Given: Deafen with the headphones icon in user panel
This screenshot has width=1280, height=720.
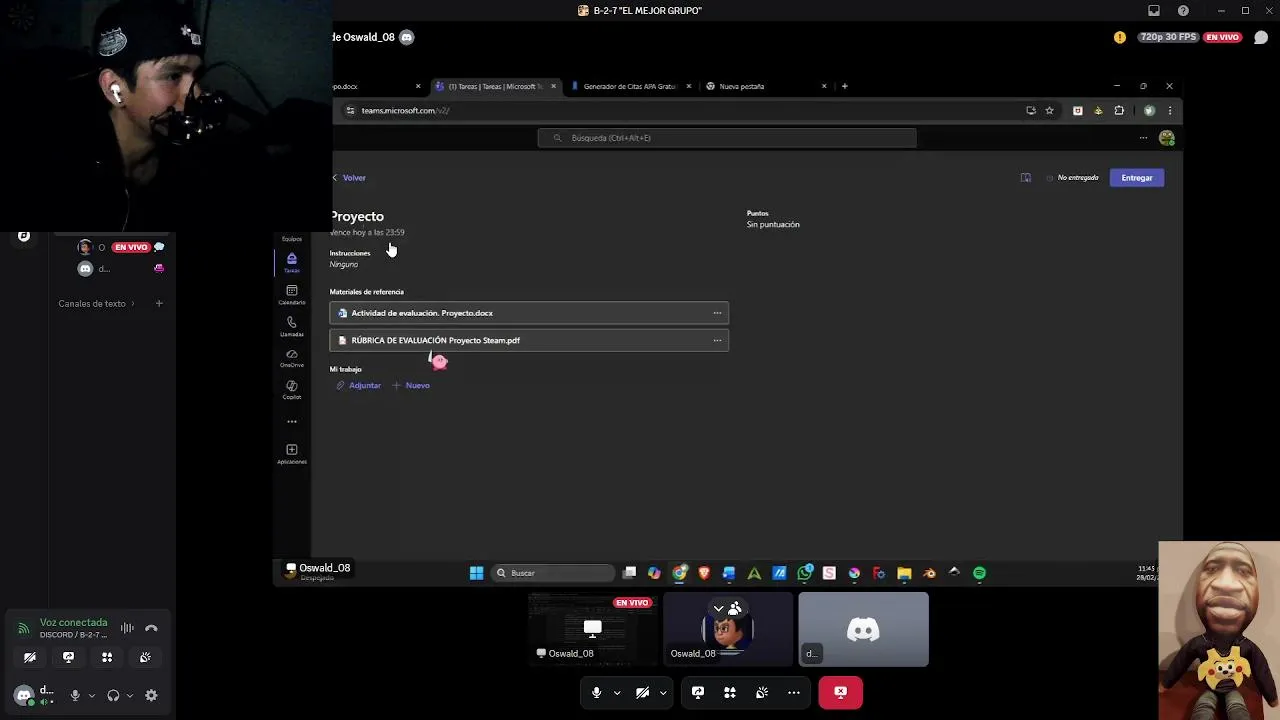Looking at the screenshot, I should [113, 695].
